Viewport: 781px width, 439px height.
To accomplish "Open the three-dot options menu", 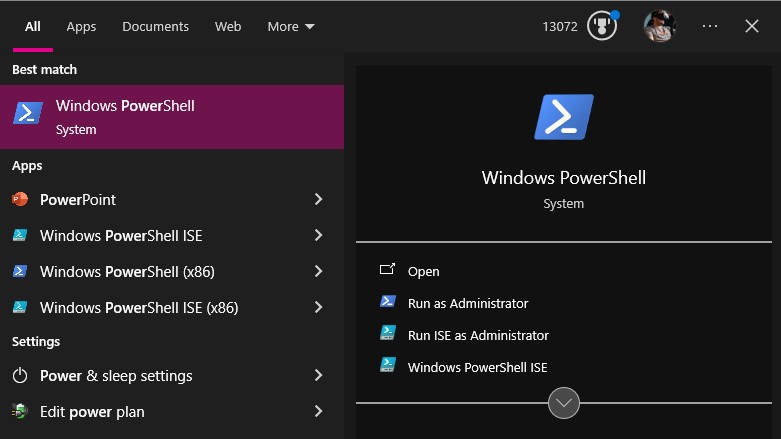I will tap(710, 26).
